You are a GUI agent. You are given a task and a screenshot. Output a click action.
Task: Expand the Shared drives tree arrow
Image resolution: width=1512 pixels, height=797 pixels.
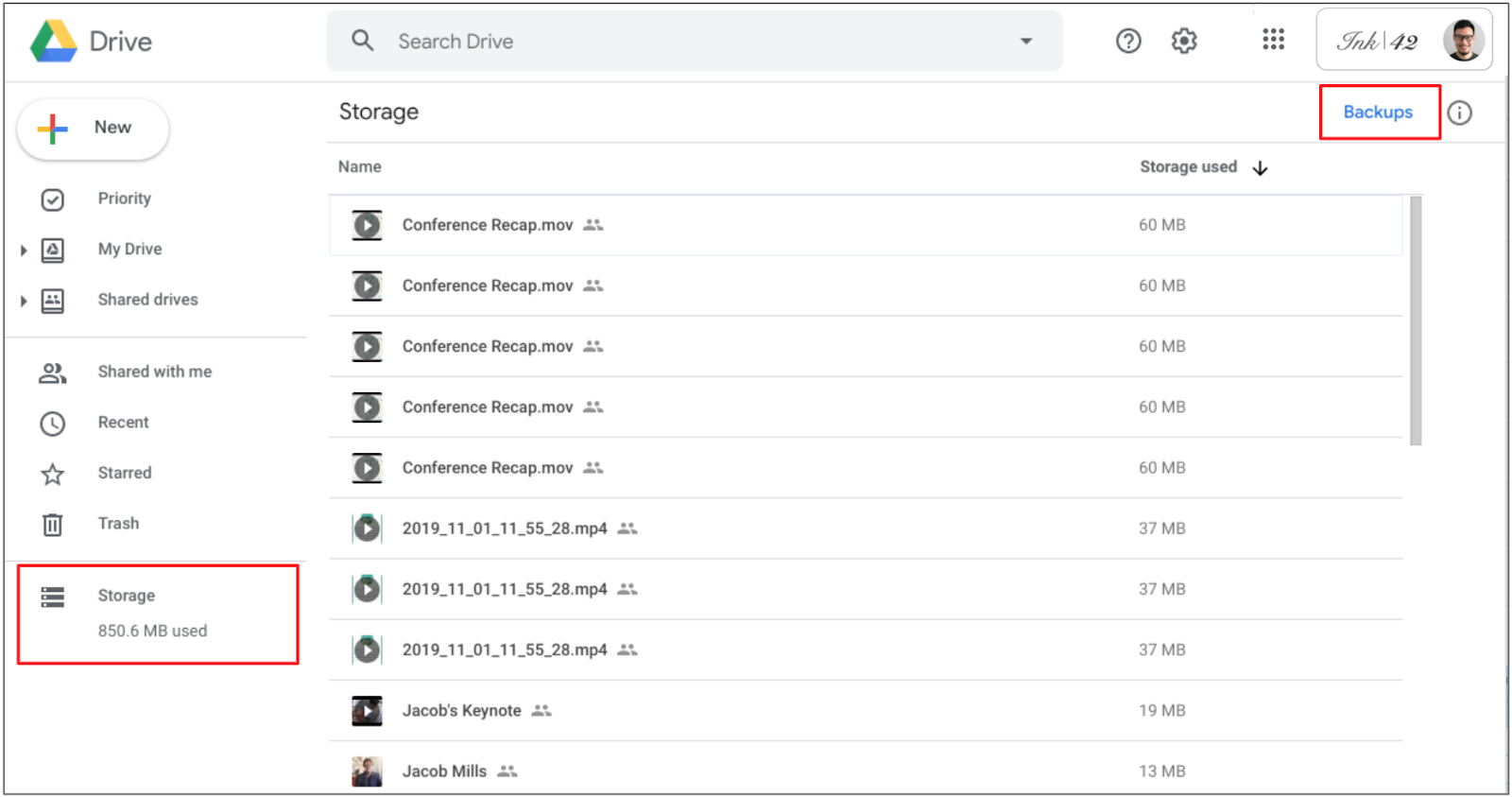tap(24, 301)
